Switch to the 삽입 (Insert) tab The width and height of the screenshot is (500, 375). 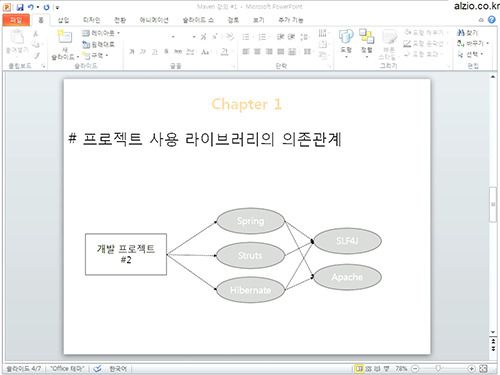[x=63, y=20]
